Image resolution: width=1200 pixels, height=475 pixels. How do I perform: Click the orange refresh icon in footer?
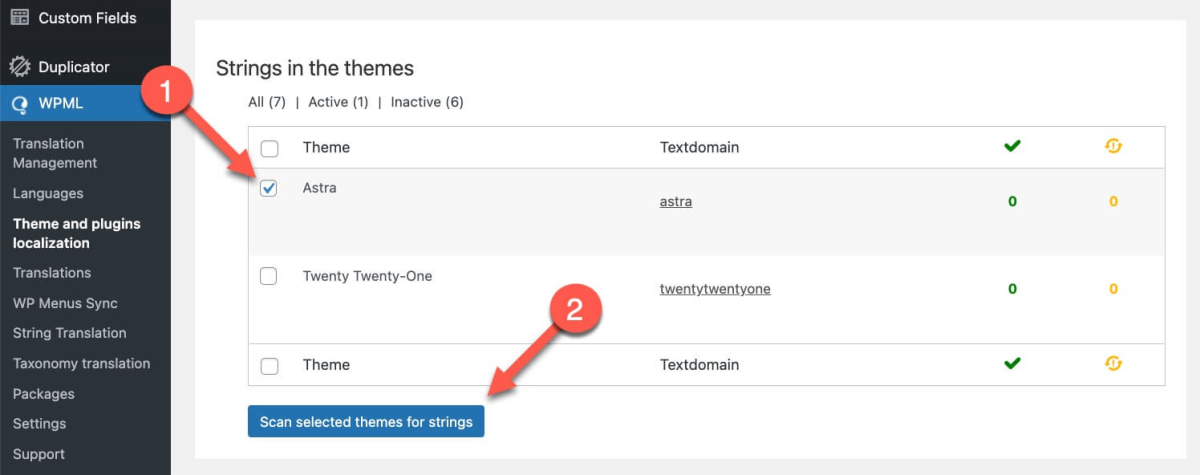click(x=1113, y=364)
